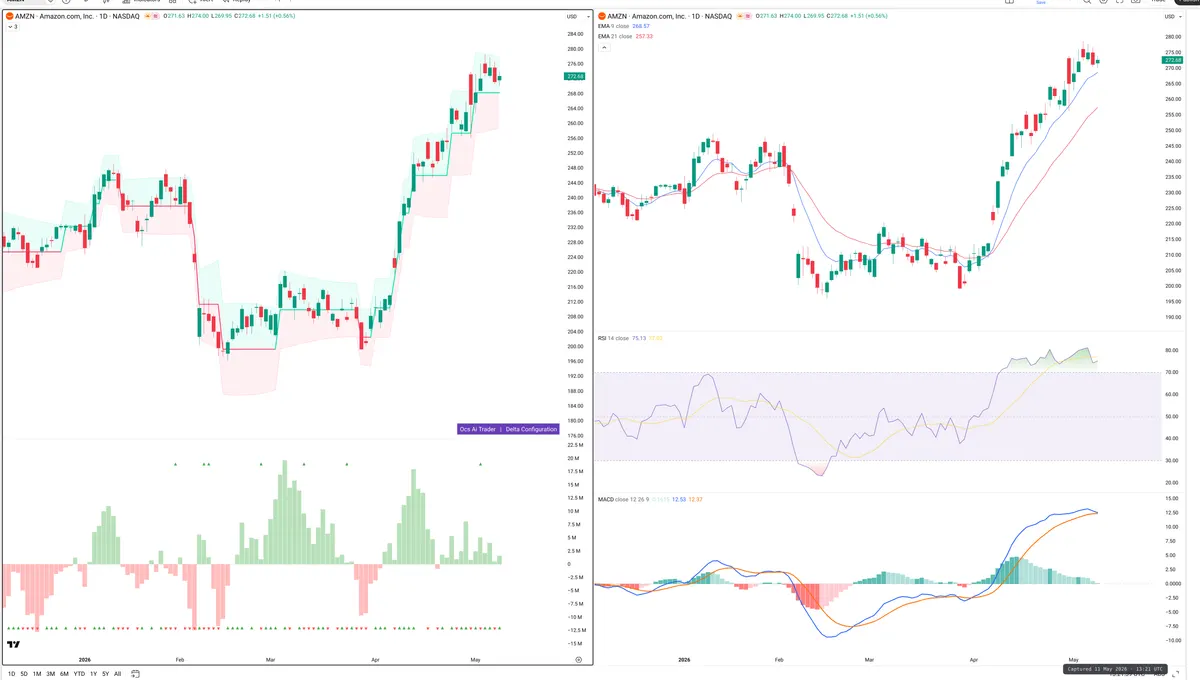The width and height of the screenshot is (1200, 680).
Task: Click the Apr label on left time axis
Action: pos(375,660)
